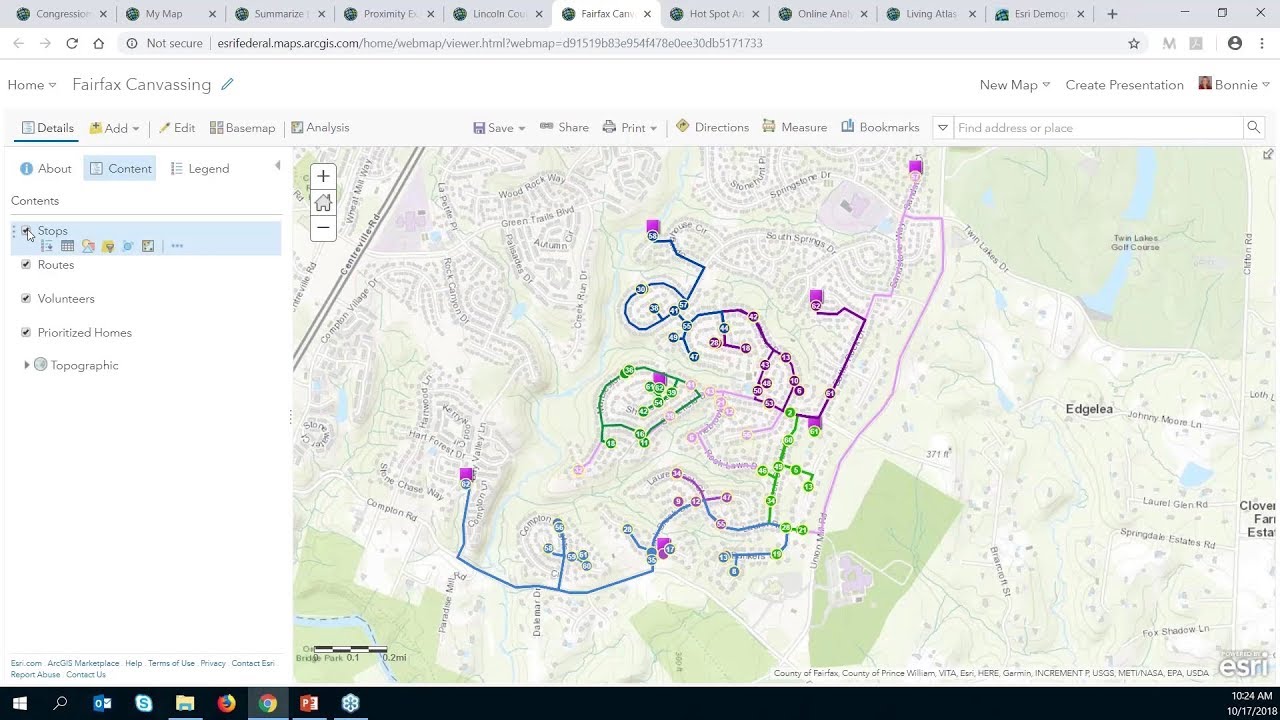Open the Save dropdown
1280x720 pixels.
499,128
